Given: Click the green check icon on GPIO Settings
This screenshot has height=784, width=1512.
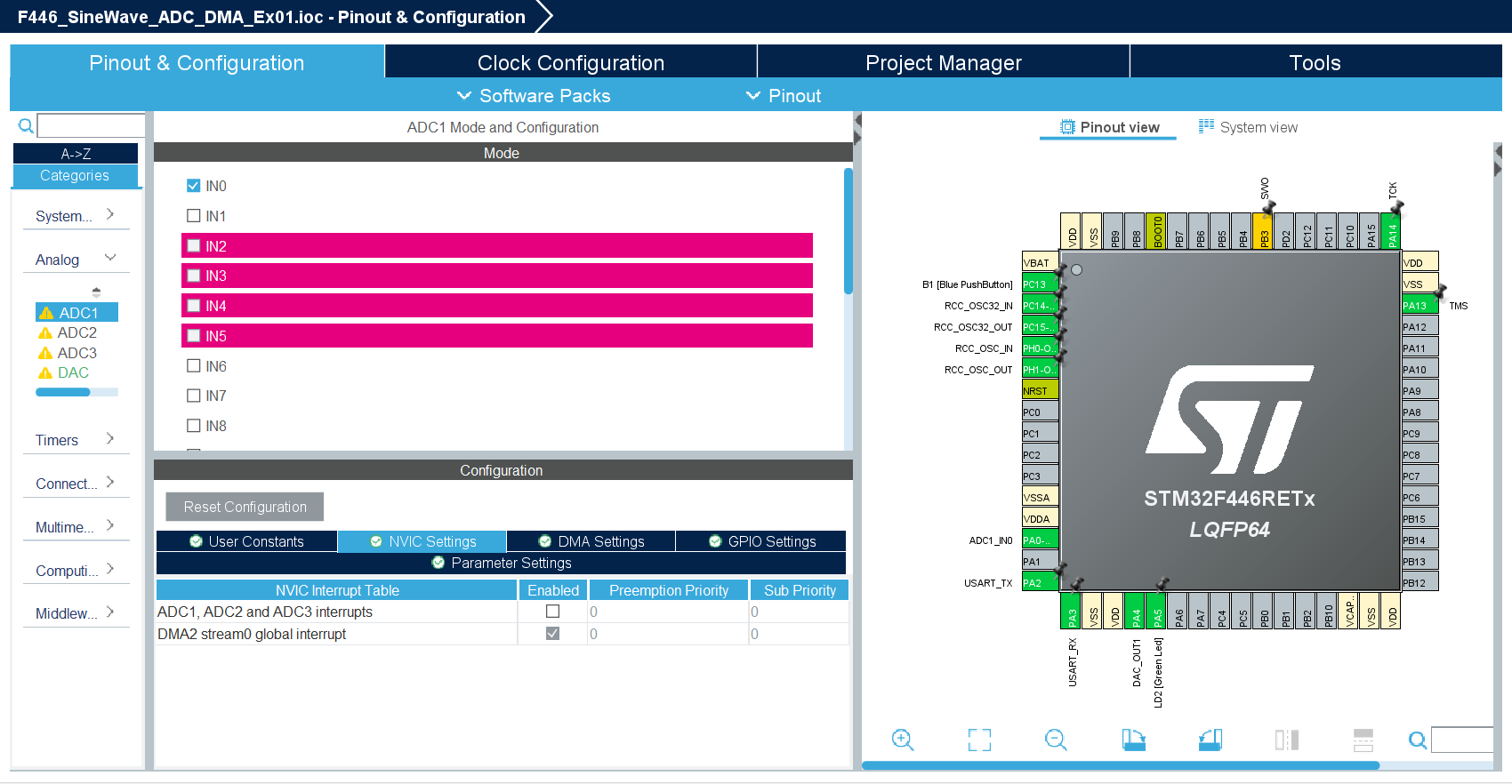Looking at the screenshot, I should click(x=715, y=541).
